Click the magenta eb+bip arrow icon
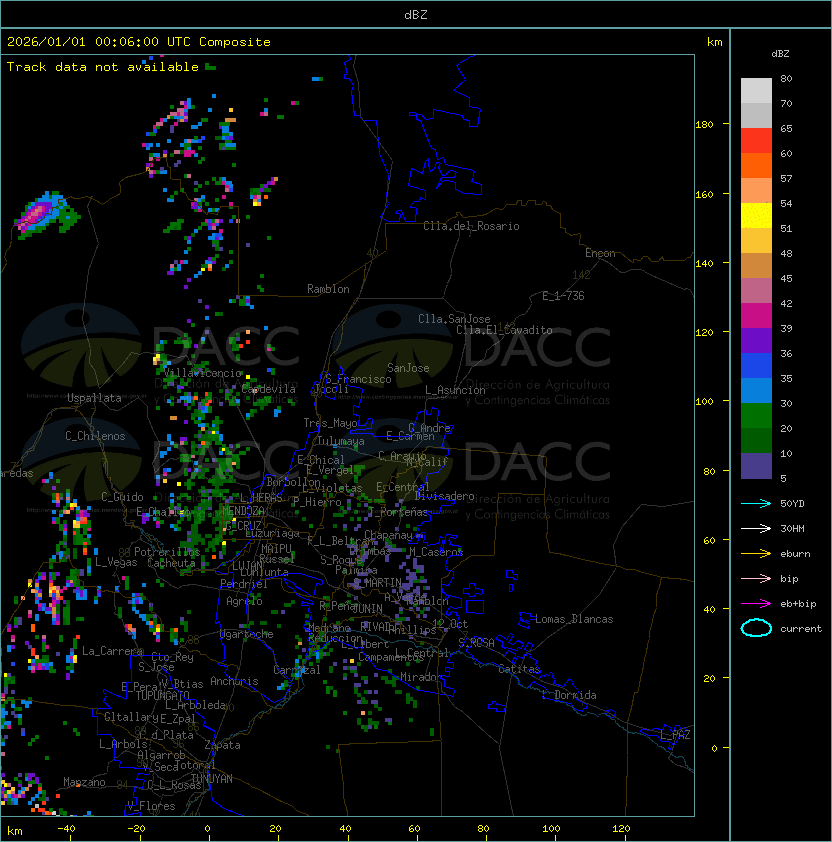 coord(756,603)
